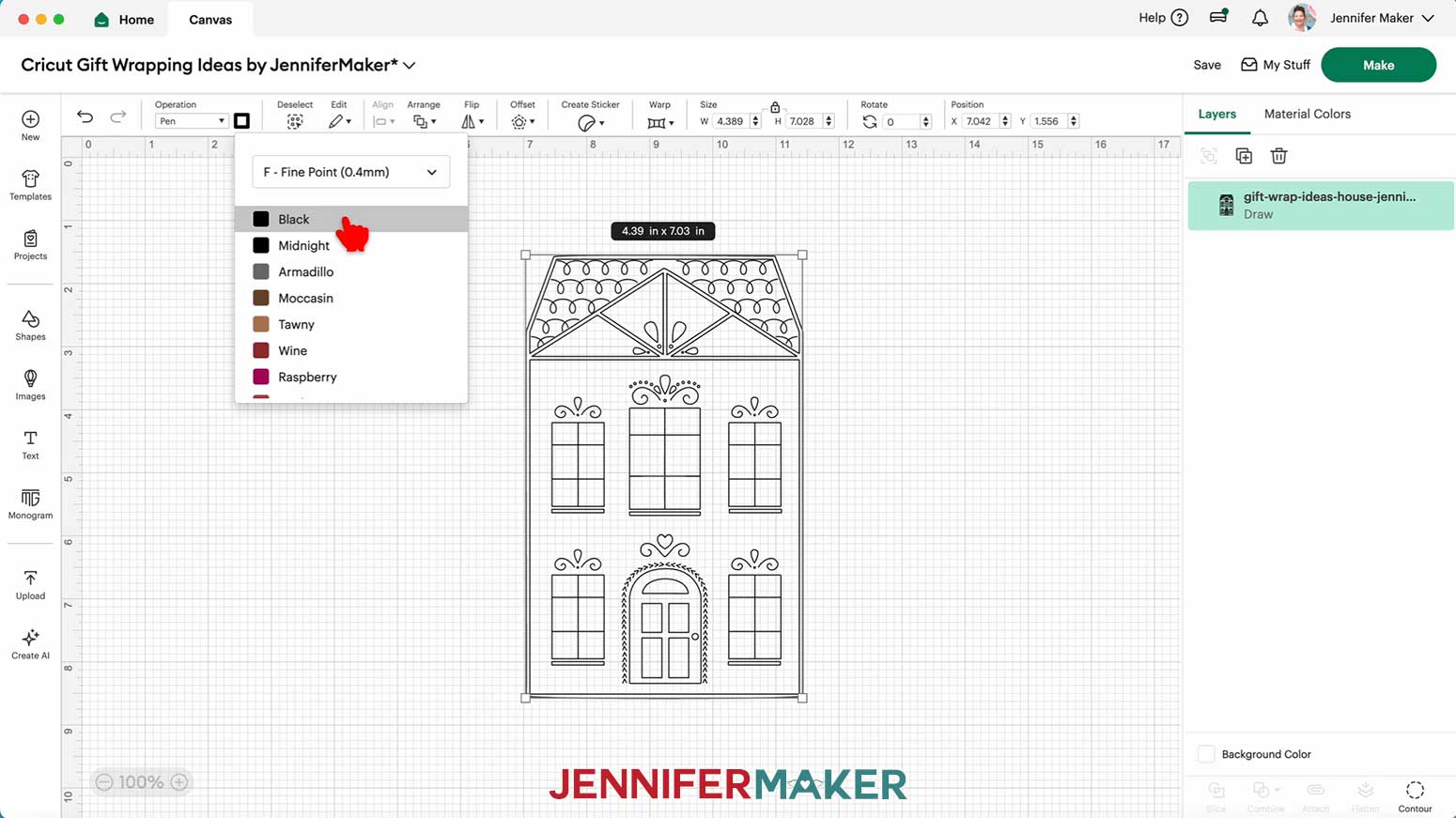Screen dimensions: 1456x818
Task: Click the Tawny color swatch
Action: pyautogui.click(x=261, y=324)
